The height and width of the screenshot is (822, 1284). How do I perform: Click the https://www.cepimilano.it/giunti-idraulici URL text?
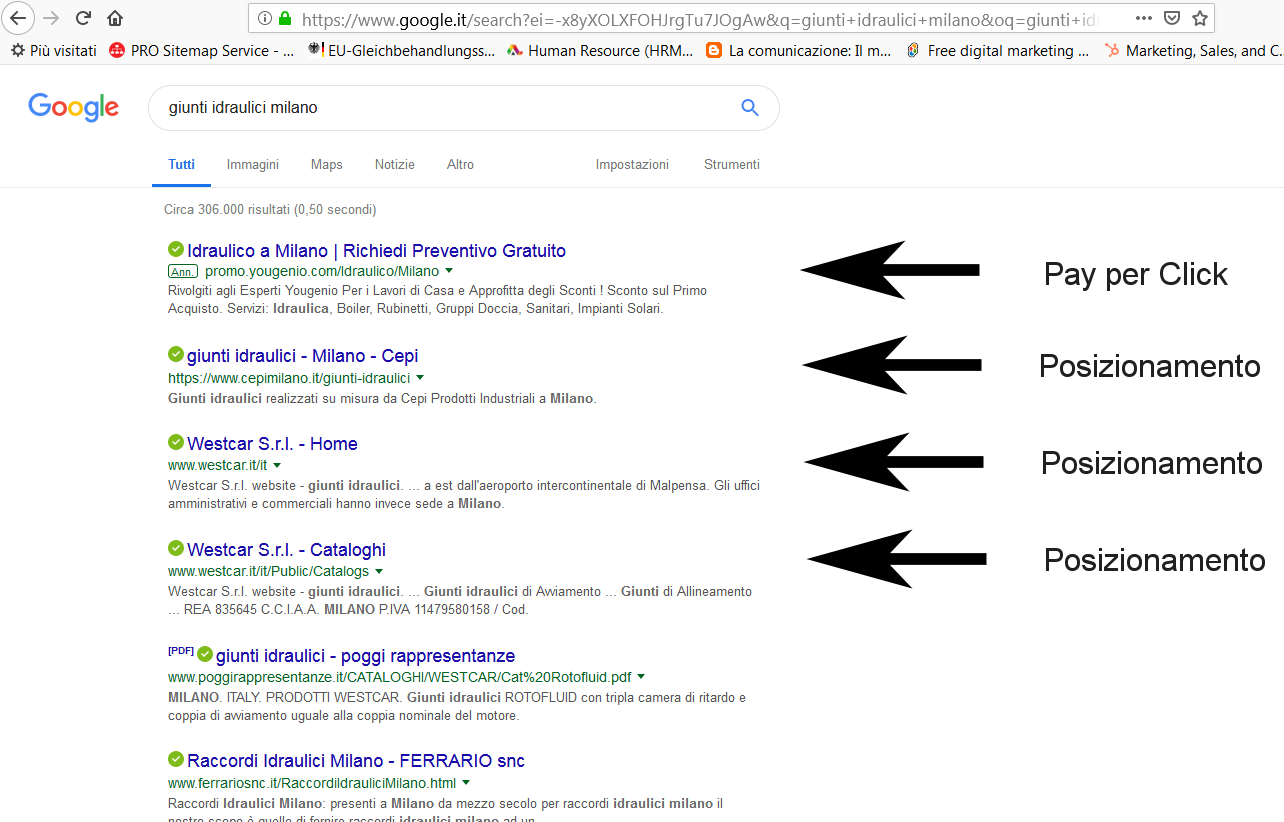tap(289, 378)
